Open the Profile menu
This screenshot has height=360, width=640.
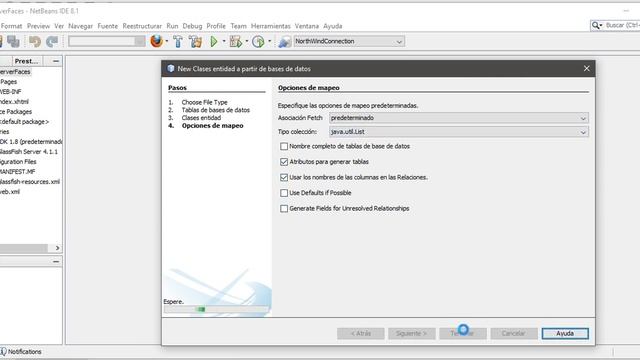[x=216, y=26]
